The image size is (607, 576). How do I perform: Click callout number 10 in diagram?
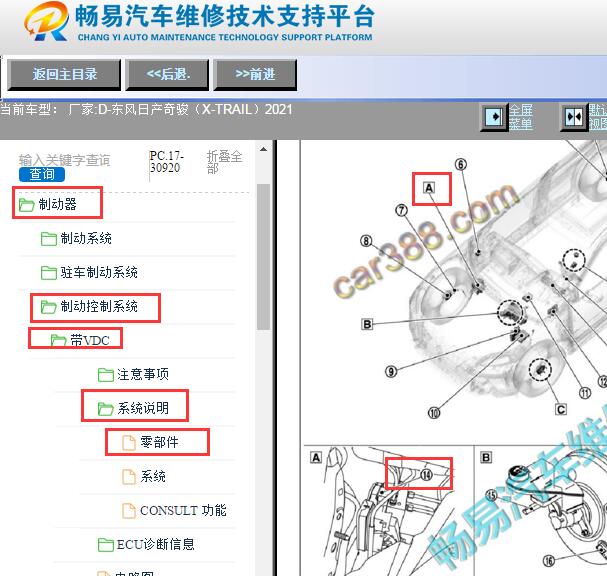pyautogui.click(x=434, y=413)
